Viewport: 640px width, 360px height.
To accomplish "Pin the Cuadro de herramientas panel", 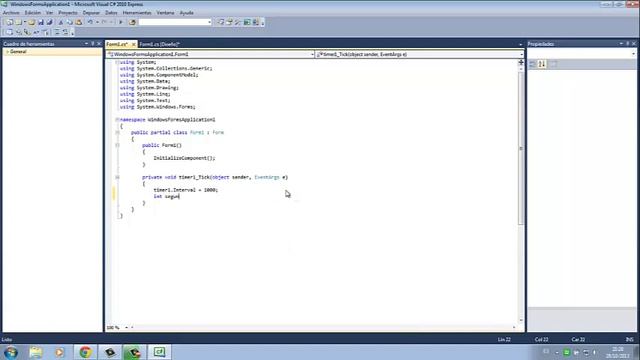I will pos(93,44).
